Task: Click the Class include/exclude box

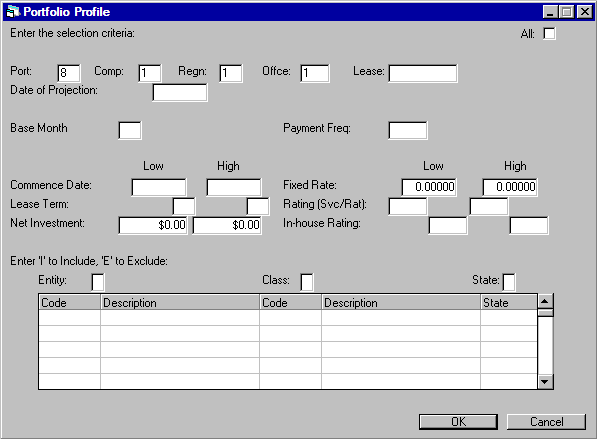Action: pyautogui.click(x=307, y=283)
